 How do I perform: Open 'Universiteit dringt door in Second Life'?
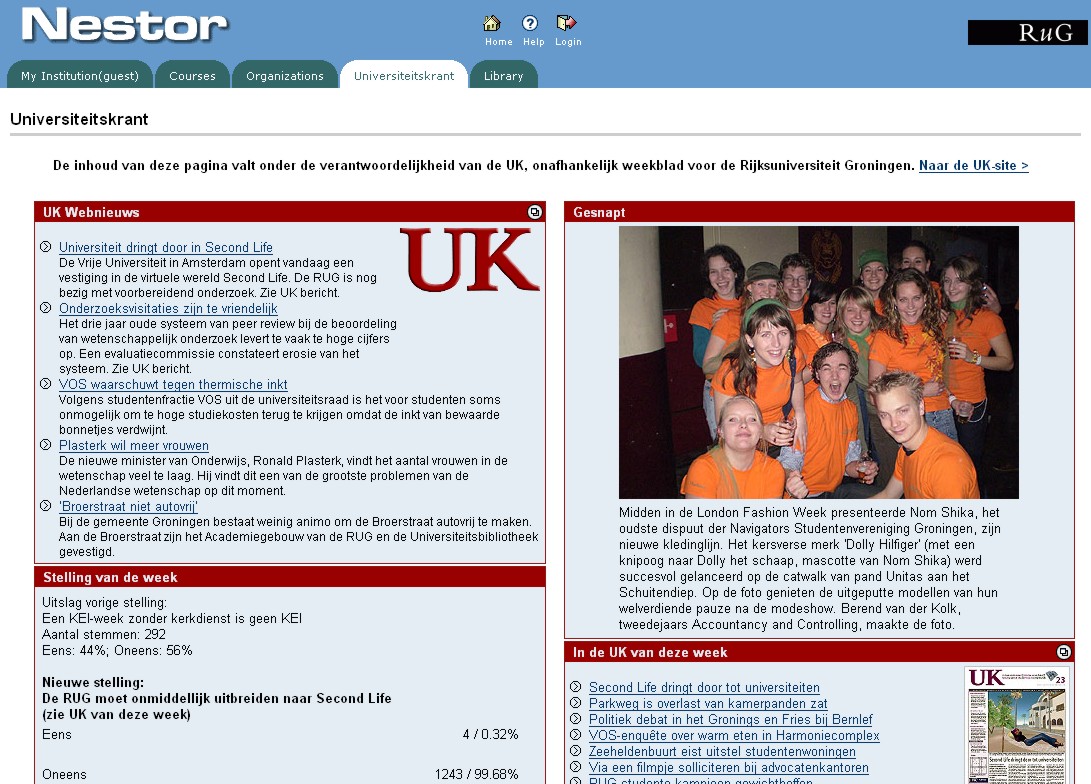coord(166,248)
